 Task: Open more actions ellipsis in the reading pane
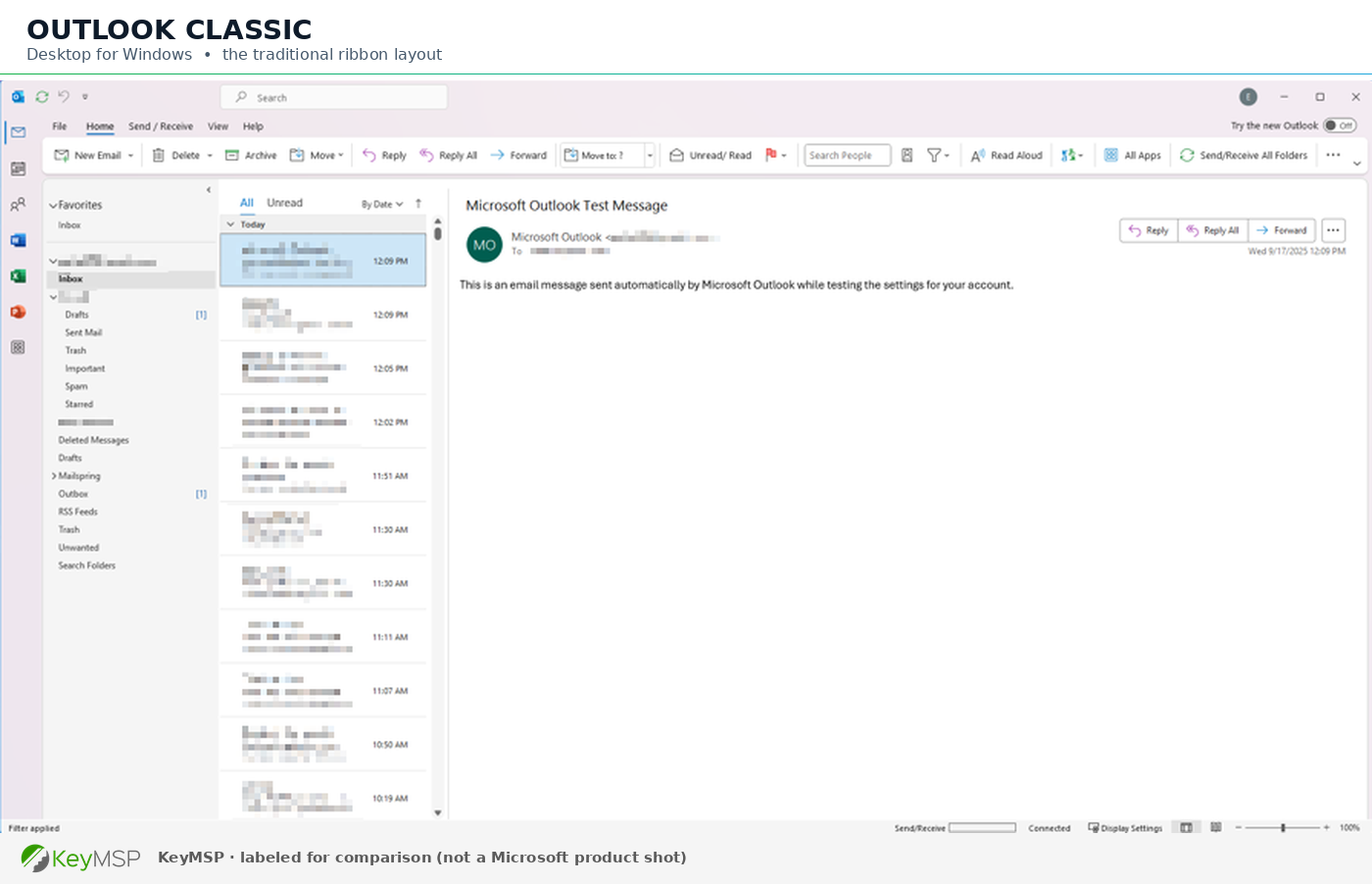coord(1333,230)
